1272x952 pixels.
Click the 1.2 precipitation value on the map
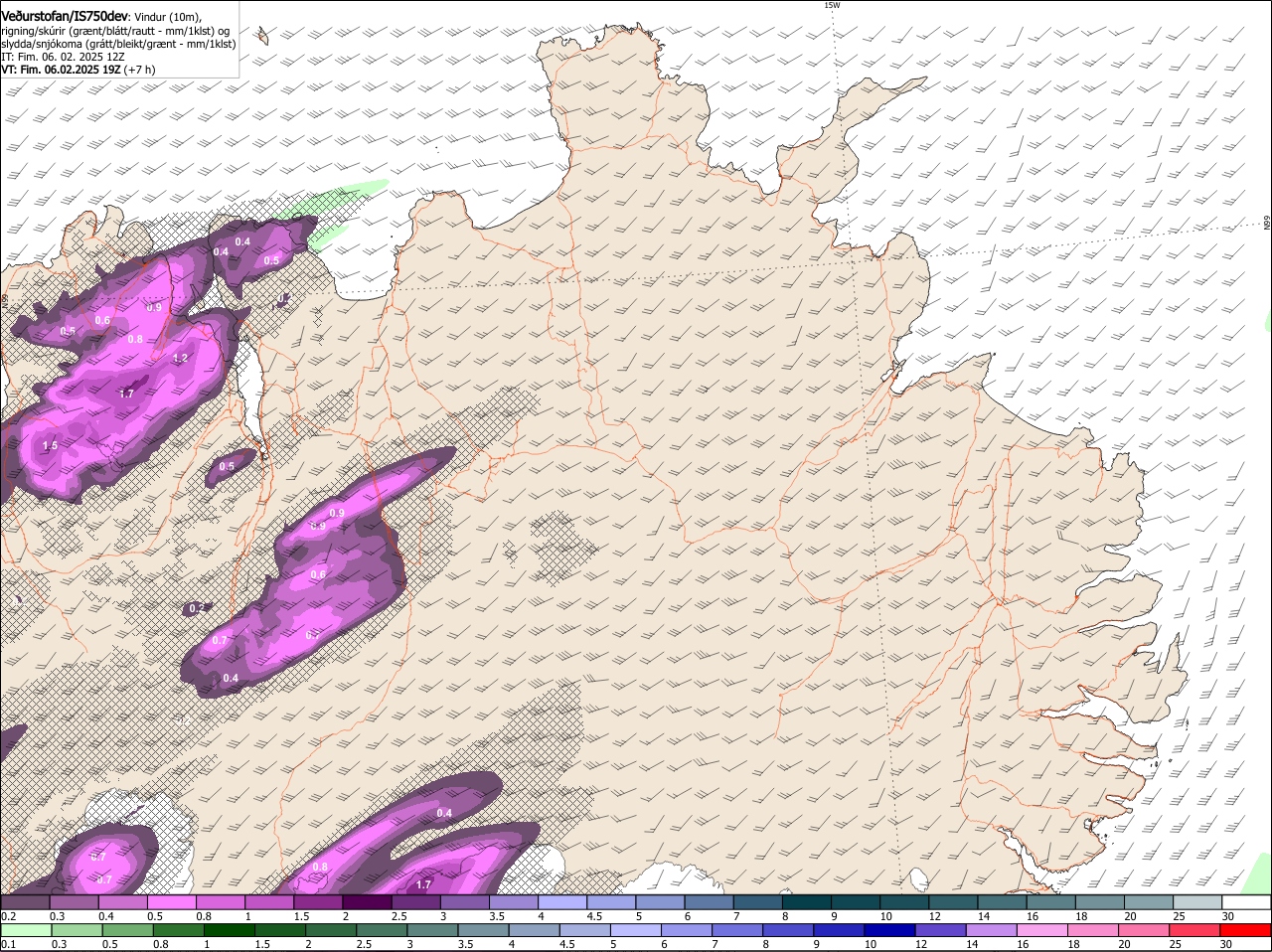[180, 359]
